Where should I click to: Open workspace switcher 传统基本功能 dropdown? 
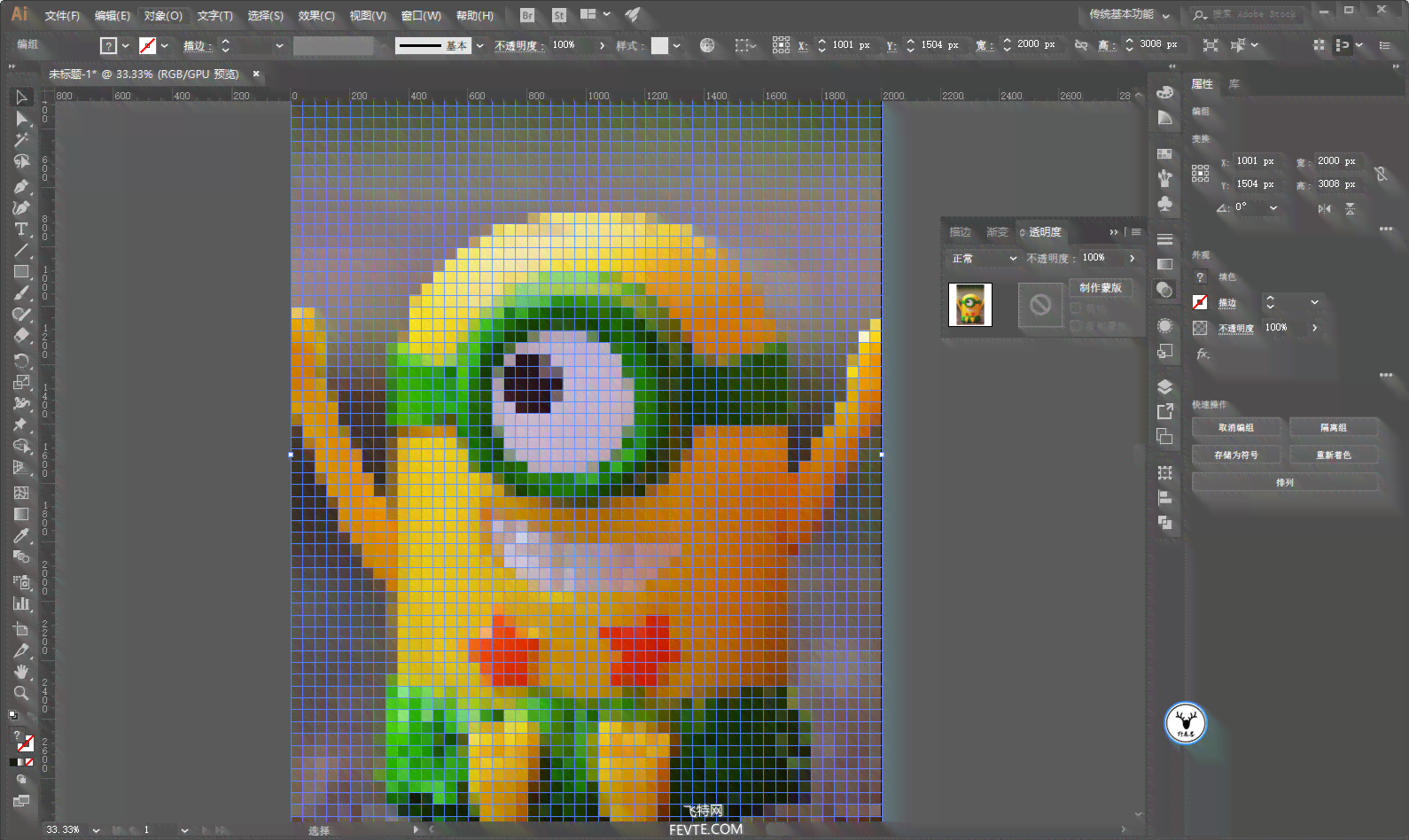(1129, 15)
